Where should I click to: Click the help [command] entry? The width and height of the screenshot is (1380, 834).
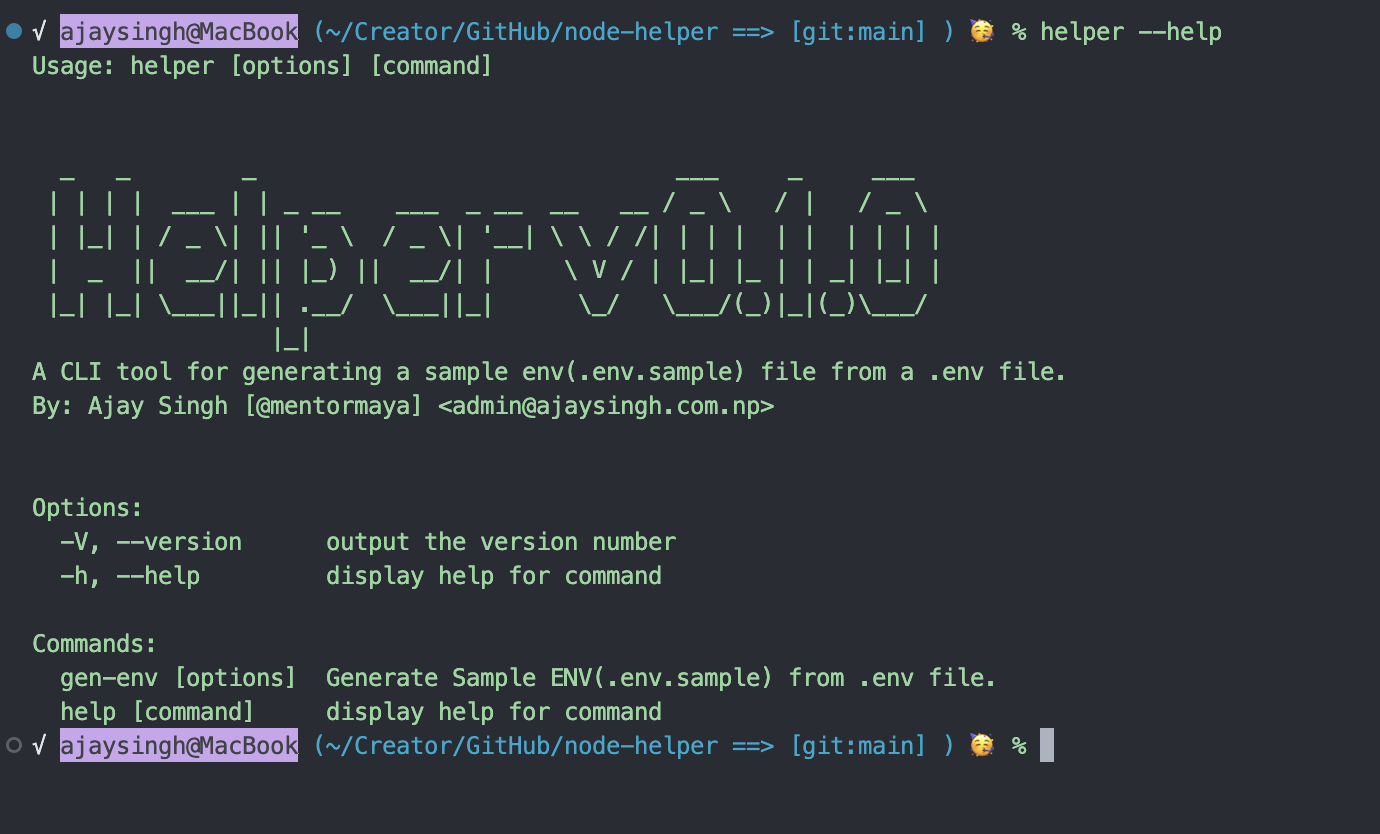pos(157,712)
